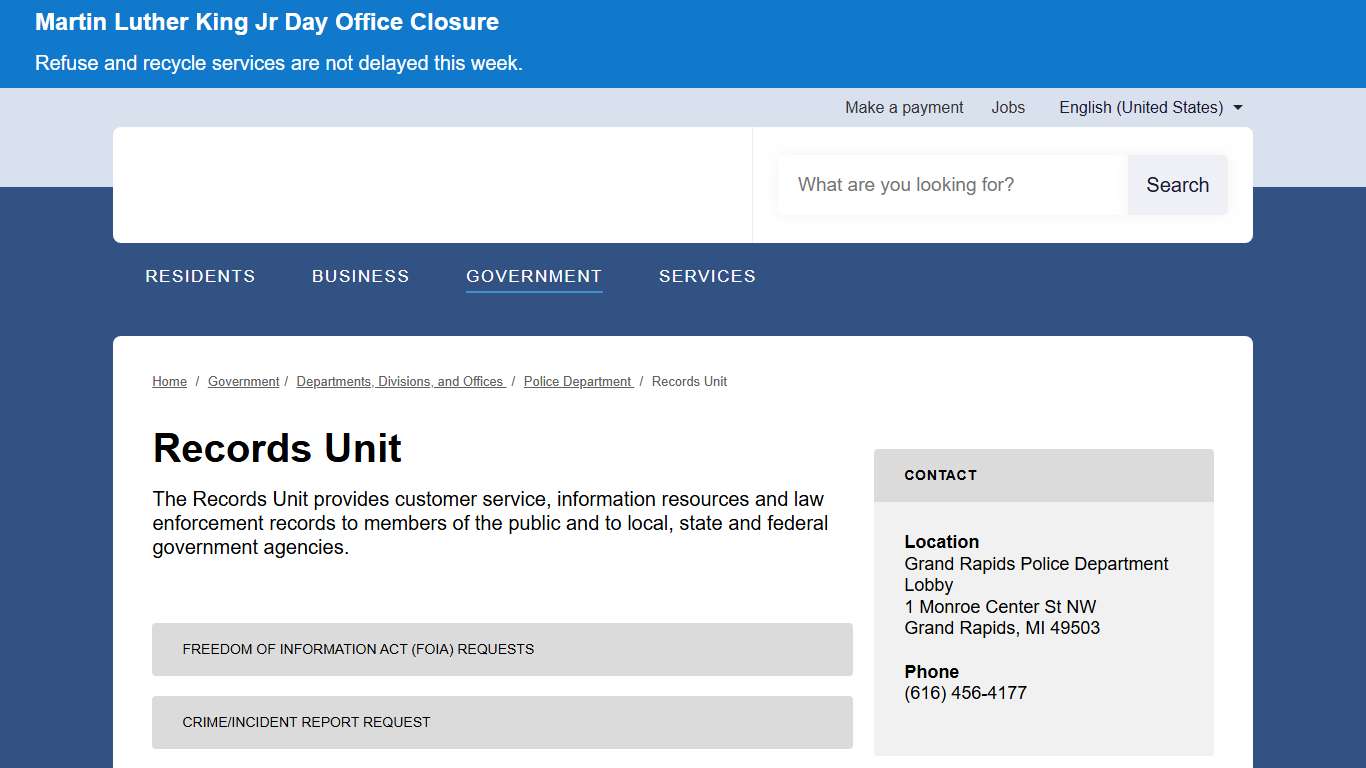Click the phone number (616) 456-4177

point(965,693)
